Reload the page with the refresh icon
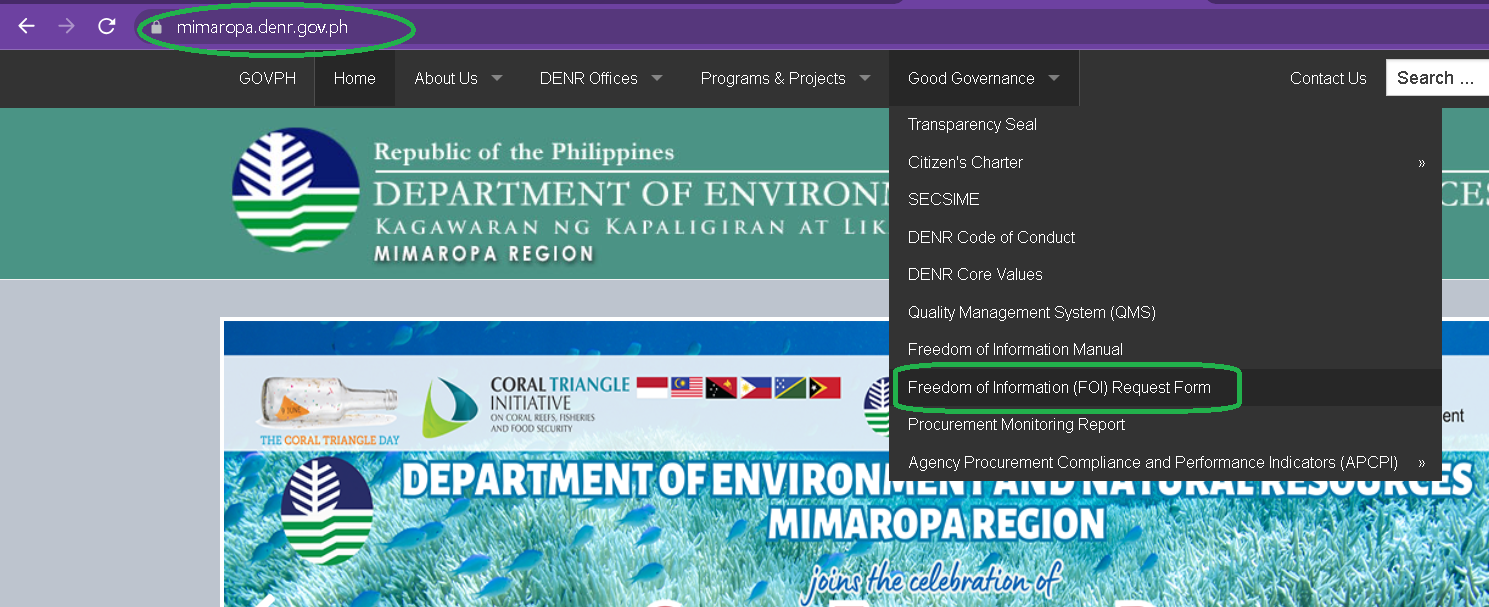The width and height of the screenshot is (1489, 607). pos(107,26)
